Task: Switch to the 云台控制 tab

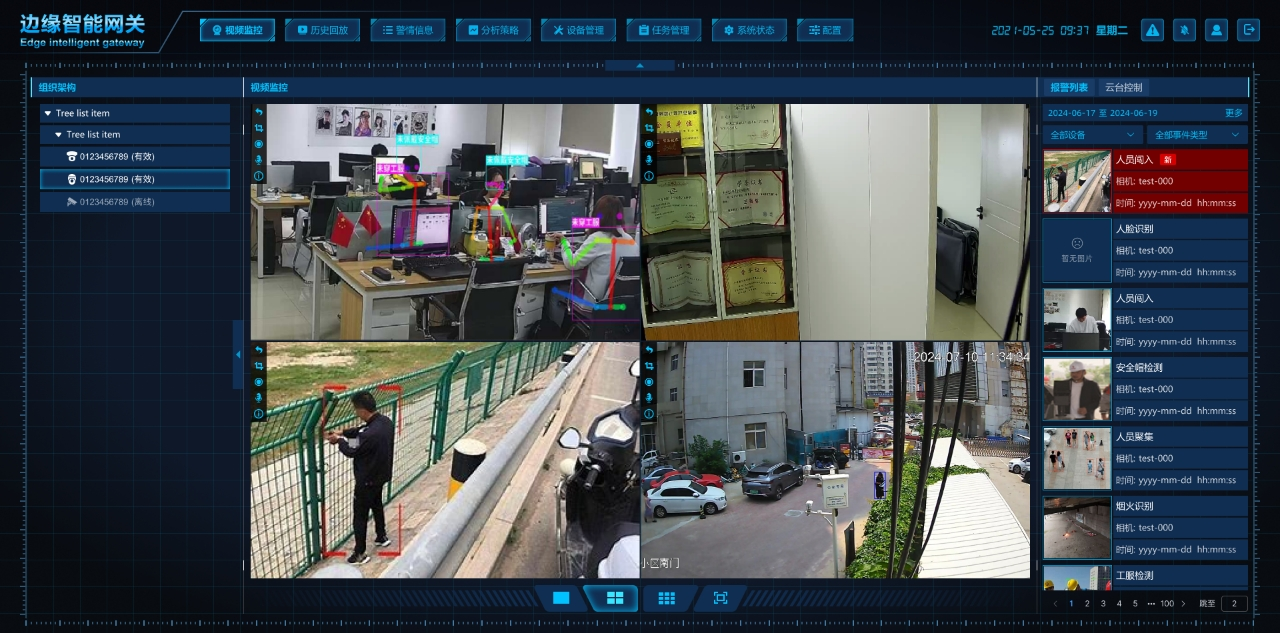Action: pos(1123,88)
